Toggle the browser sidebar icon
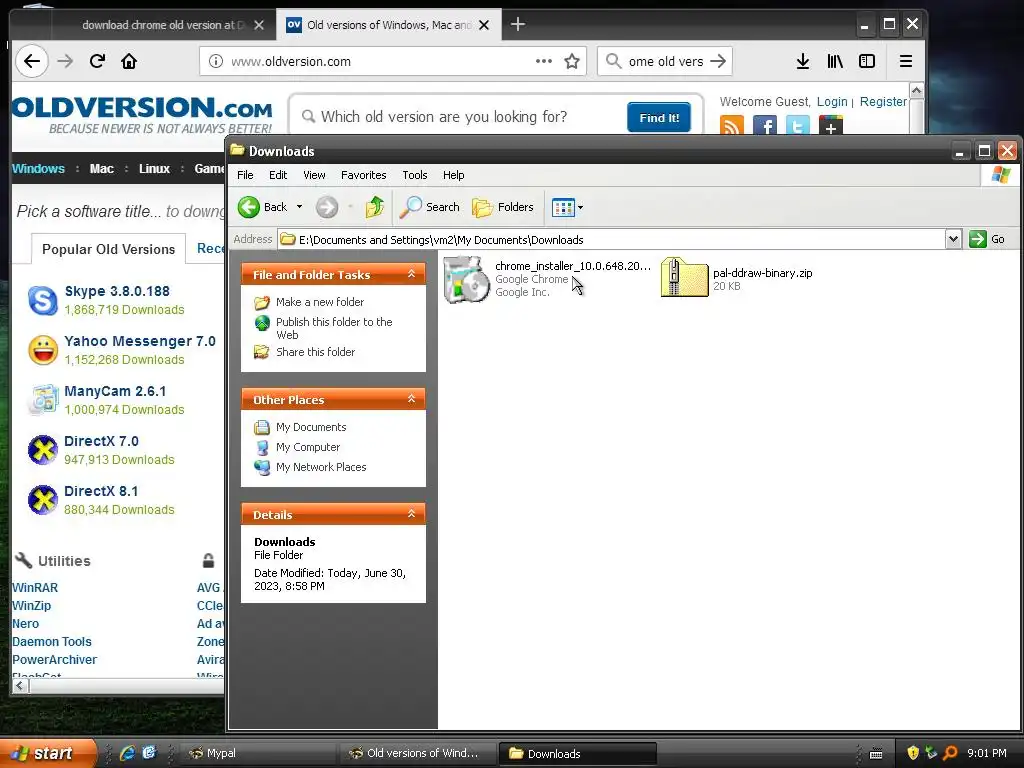 867,61
